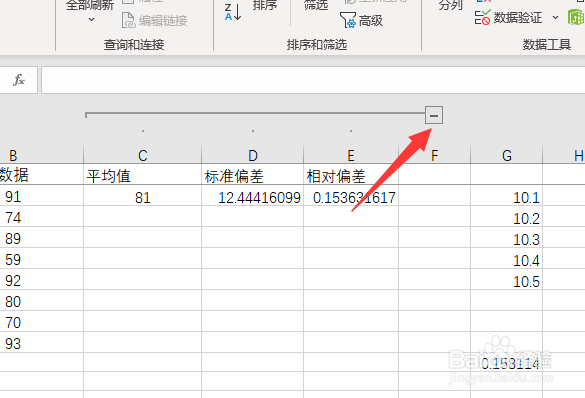585x398 pixels.
Task: Select the cell containing 12.44416099
Action: (x=253, y=195)
